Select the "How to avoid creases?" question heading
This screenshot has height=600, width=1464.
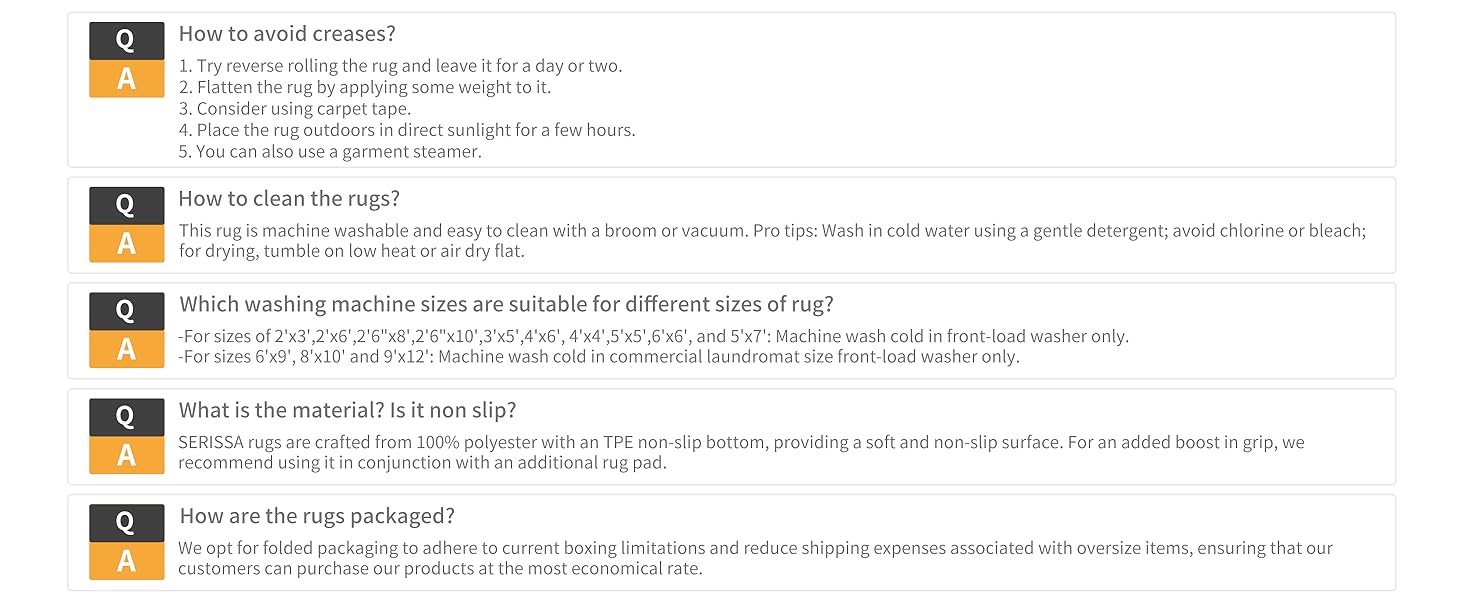click(x=287, y=34)
